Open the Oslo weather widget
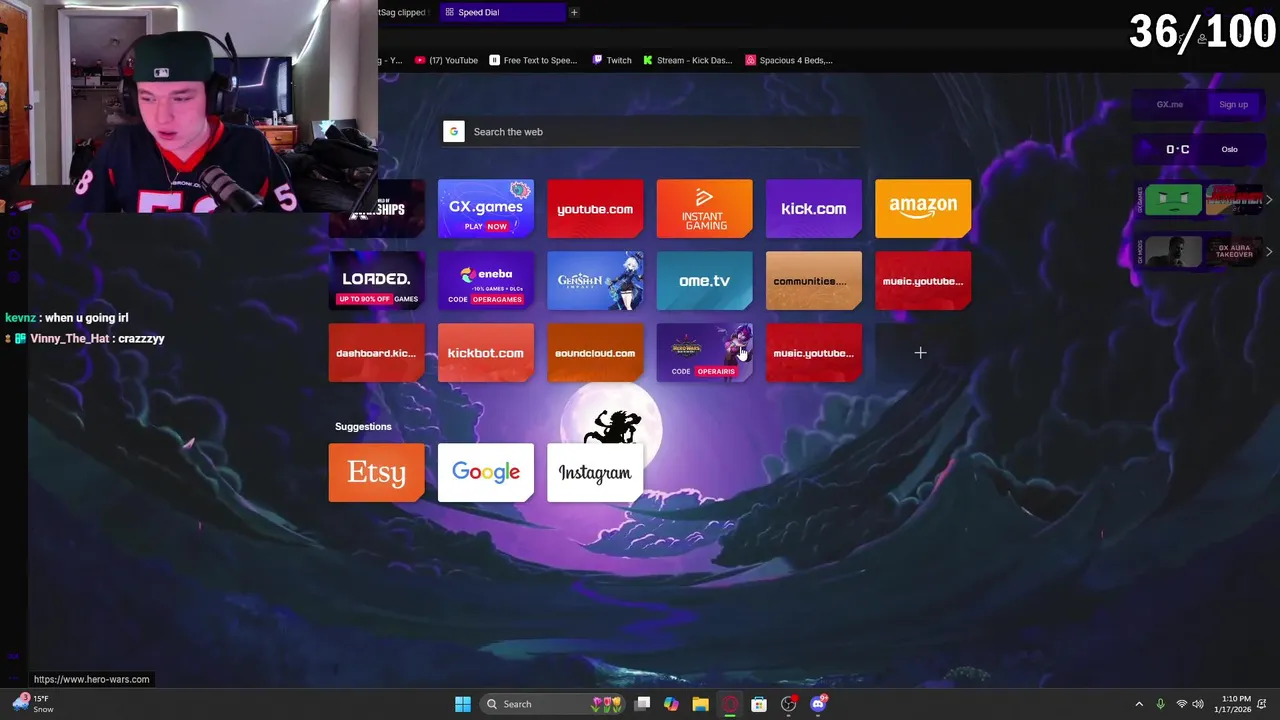The width and height of the screenshot is (1280, 720). click(1198, 149)
